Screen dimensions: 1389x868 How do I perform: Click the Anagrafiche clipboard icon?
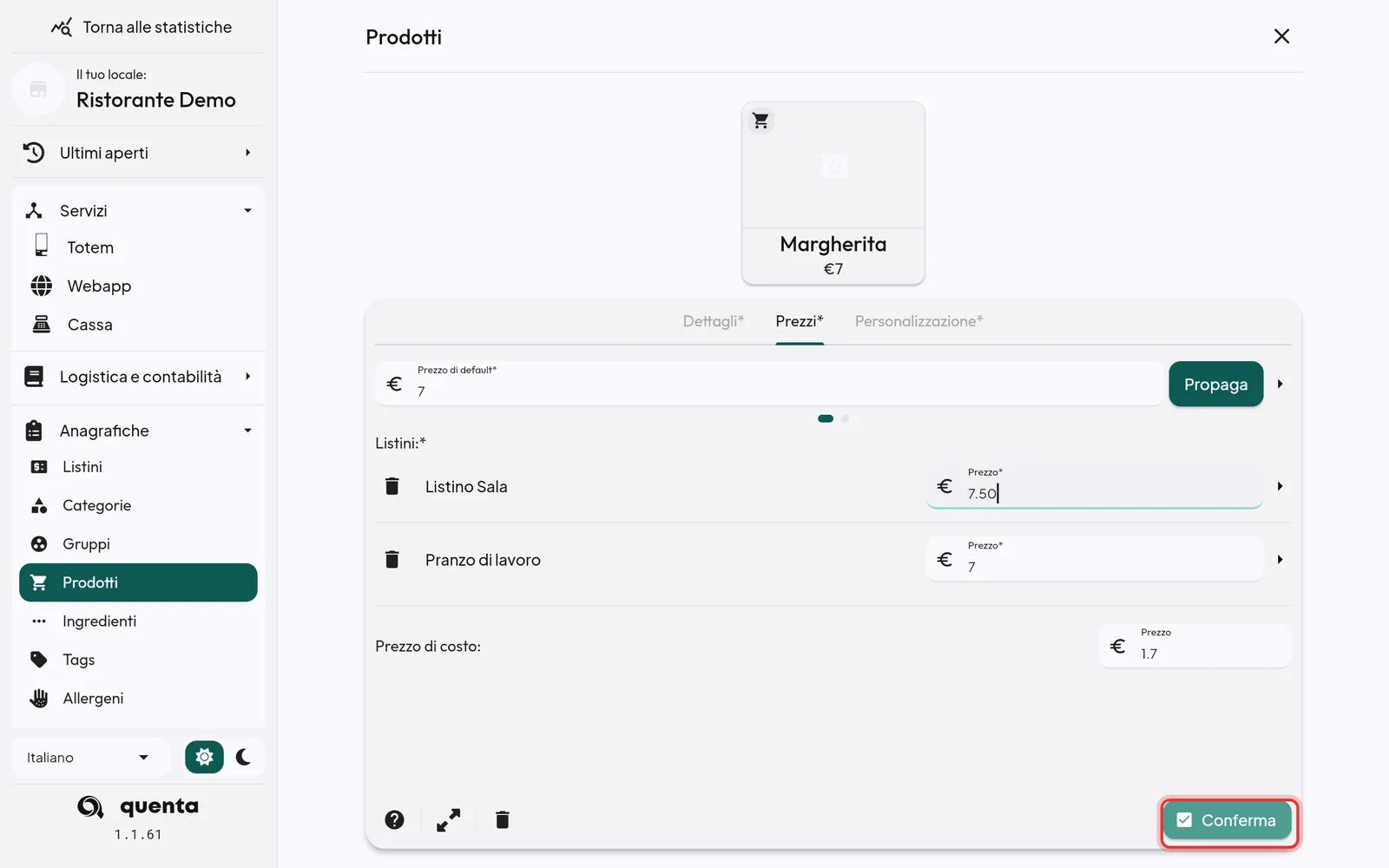tap(34, 431)
